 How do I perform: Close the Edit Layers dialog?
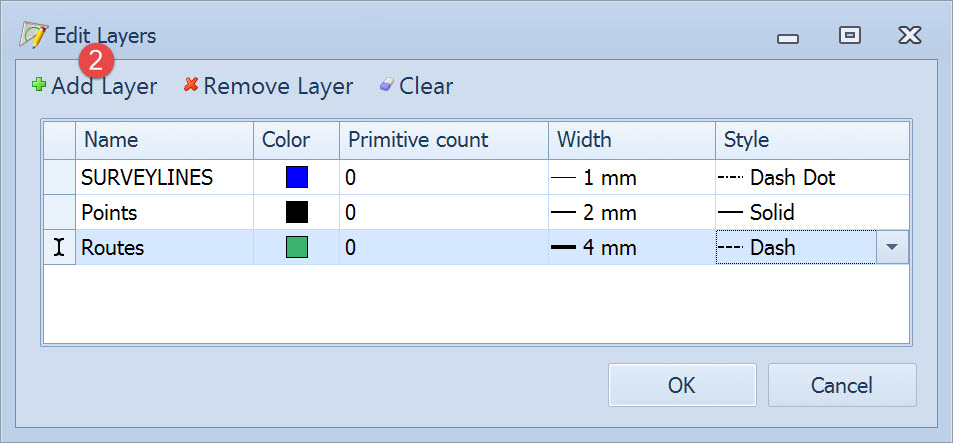point(909,36)
